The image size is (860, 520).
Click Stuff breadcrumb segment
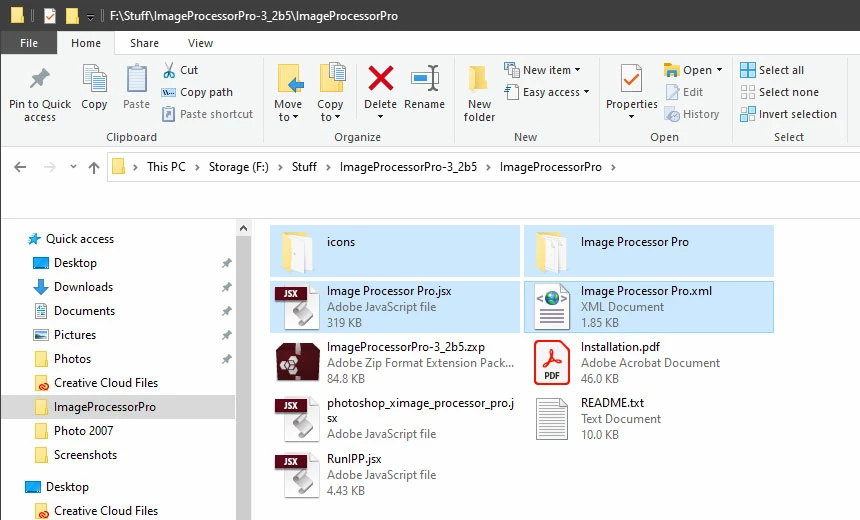click(x=304, y=167)
